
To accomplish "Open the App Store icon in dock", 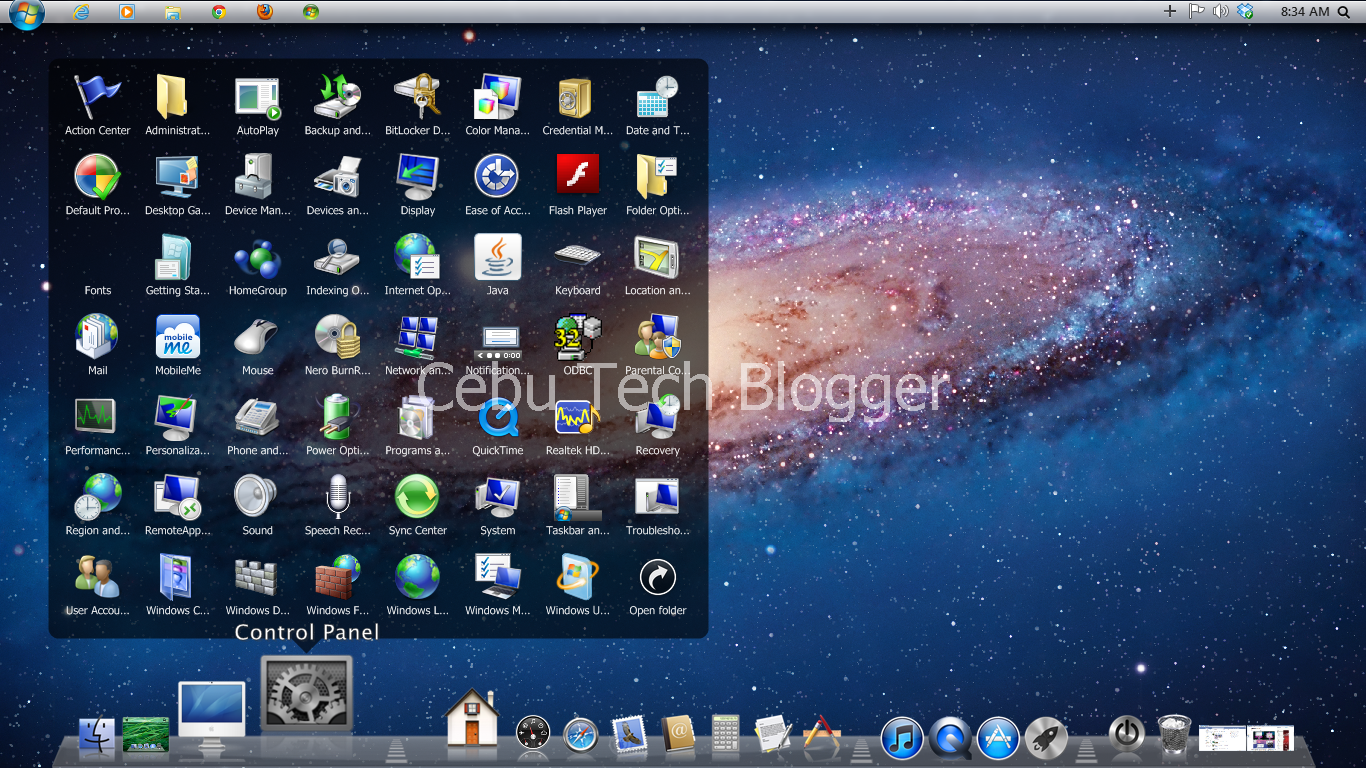I will tap(998, 738).
